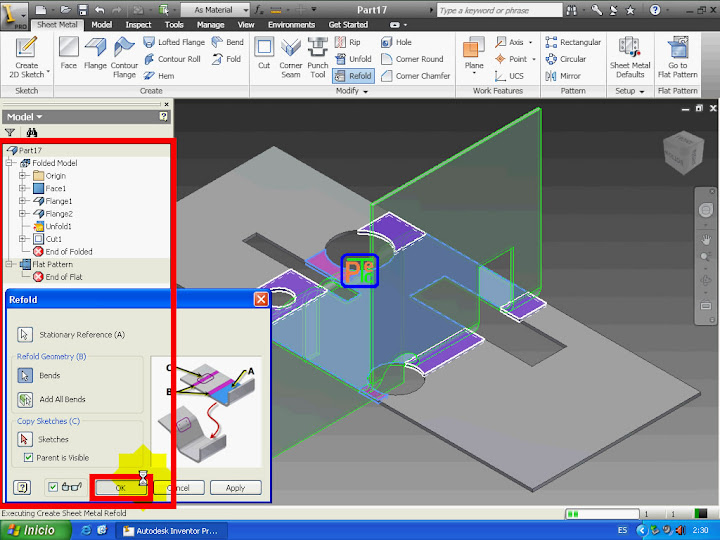Click the browser find binoculars icon
Image resolution: width=720 pixels, height=540 pixels.
32,133
